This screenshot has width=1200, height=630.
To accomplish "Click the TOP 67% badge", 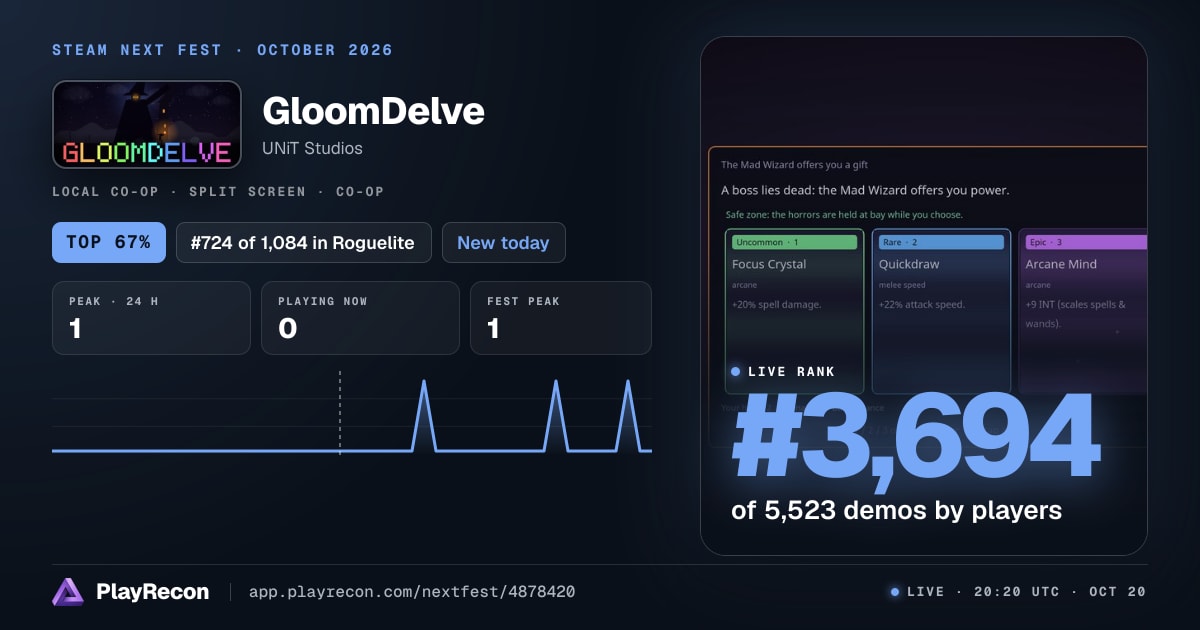I will coord(108,243).
